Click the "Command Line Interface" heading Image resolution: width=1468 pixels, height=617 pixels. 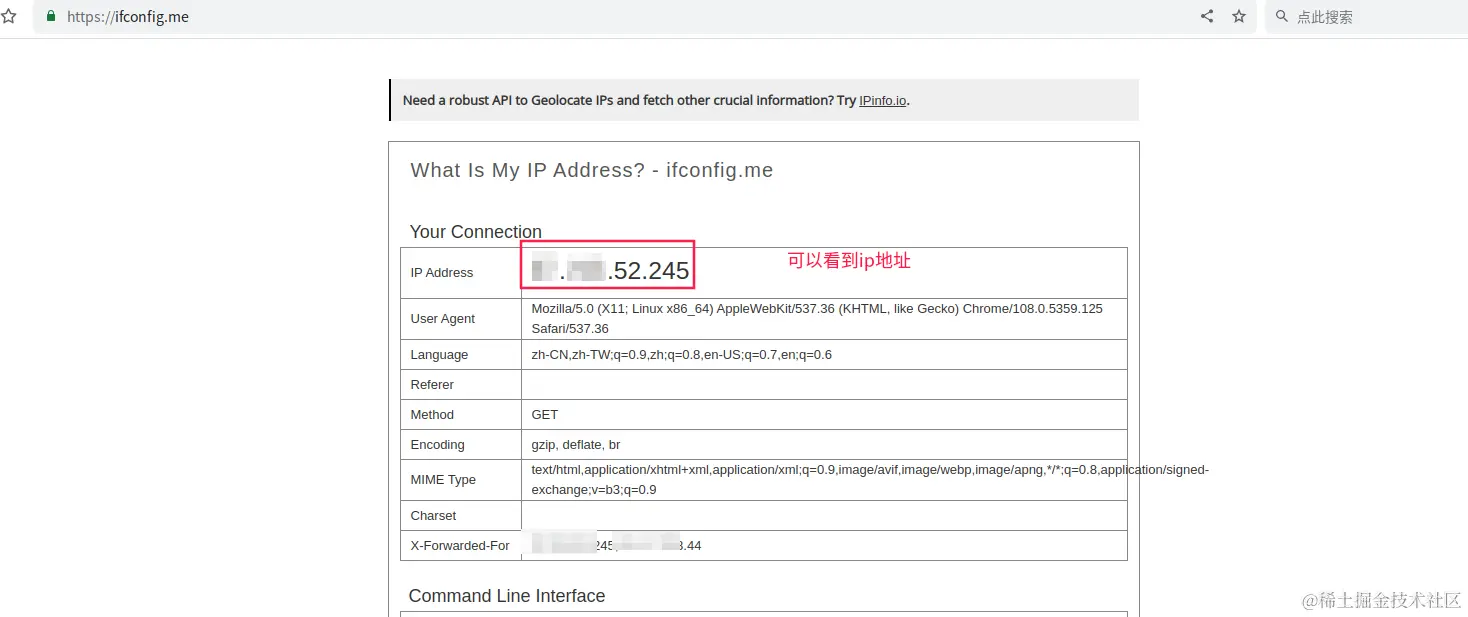(507, 596)
